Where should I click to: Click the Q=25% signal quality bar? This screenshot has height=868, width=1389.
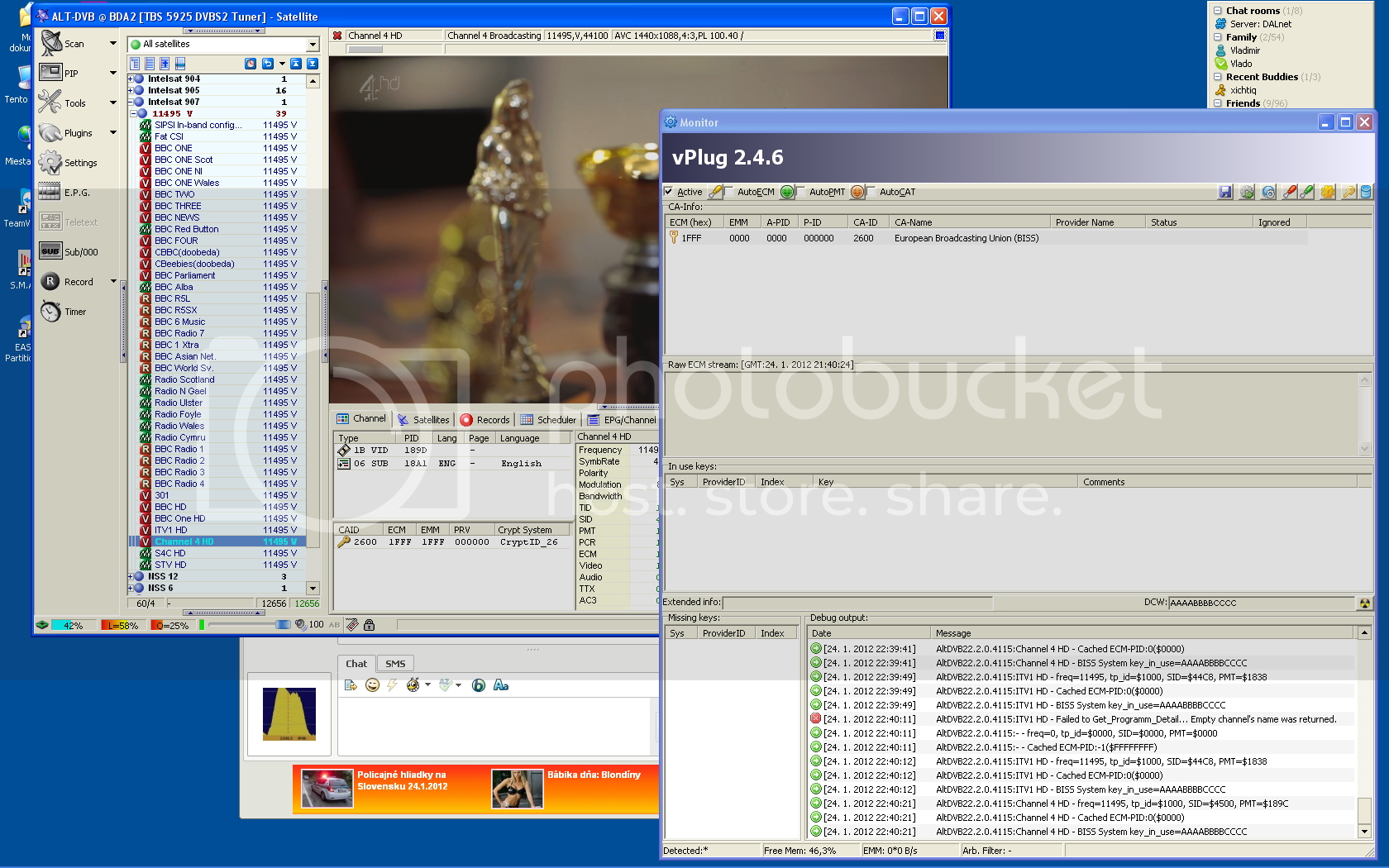tap(173, 625)
